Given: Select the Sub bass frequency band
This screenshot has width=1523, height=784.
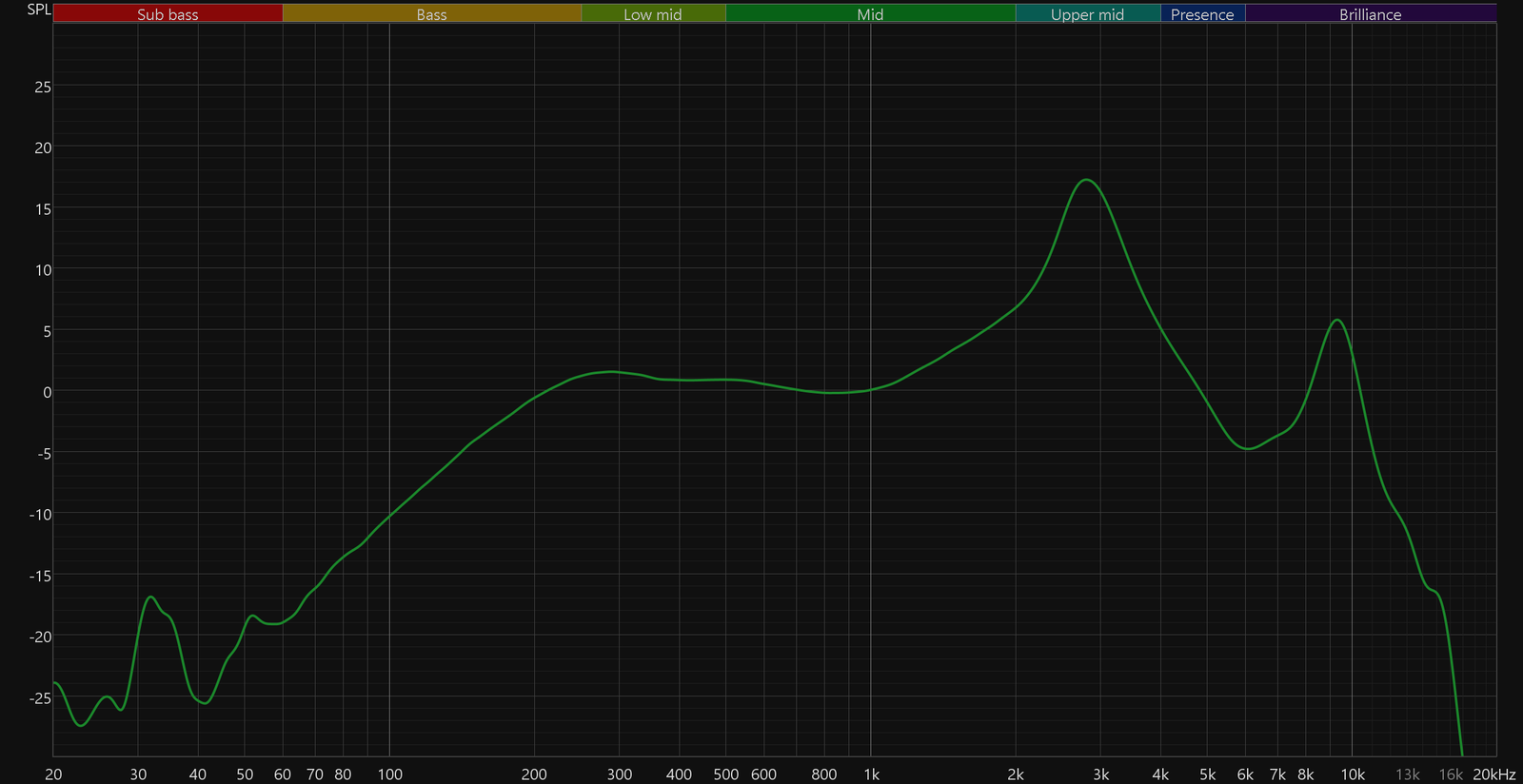Looking at the screenshot, I should [168, 13].
